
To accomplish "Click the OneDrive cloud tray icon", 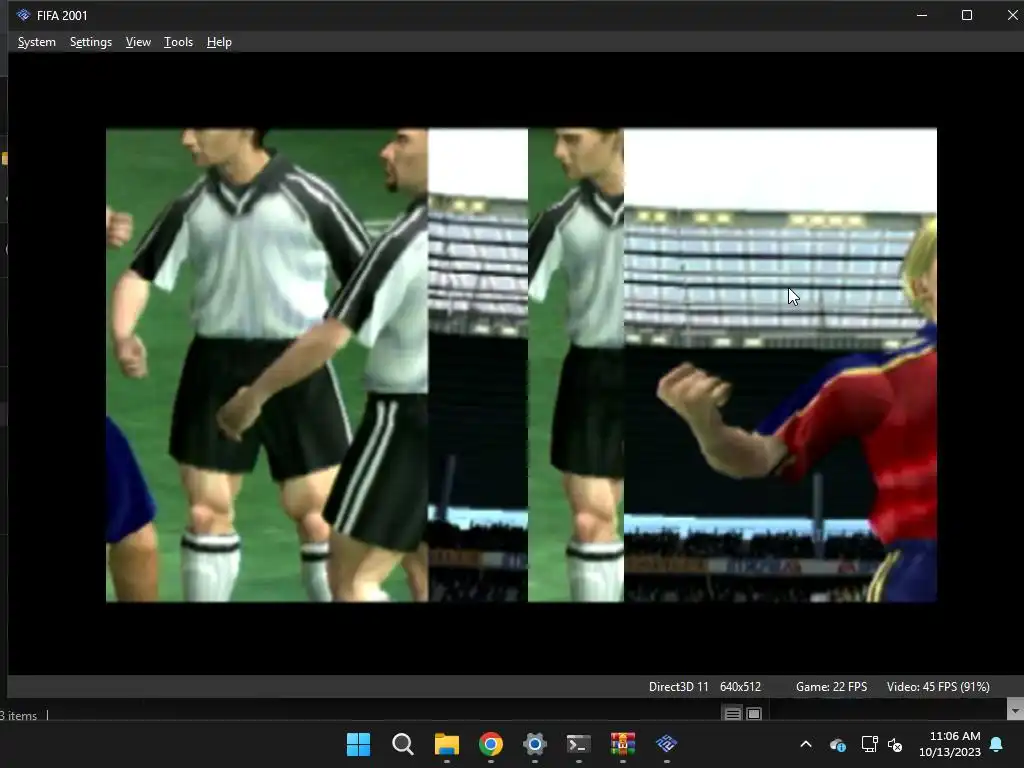I will [837, 744].
